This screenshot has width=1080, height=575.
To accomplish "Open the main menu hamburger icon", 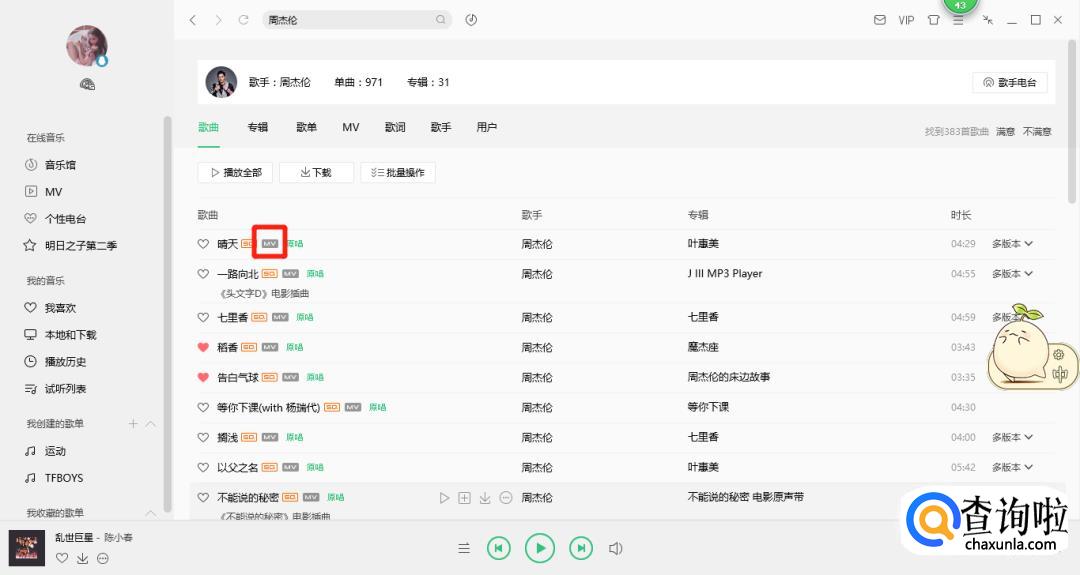I will click(958, 21).
